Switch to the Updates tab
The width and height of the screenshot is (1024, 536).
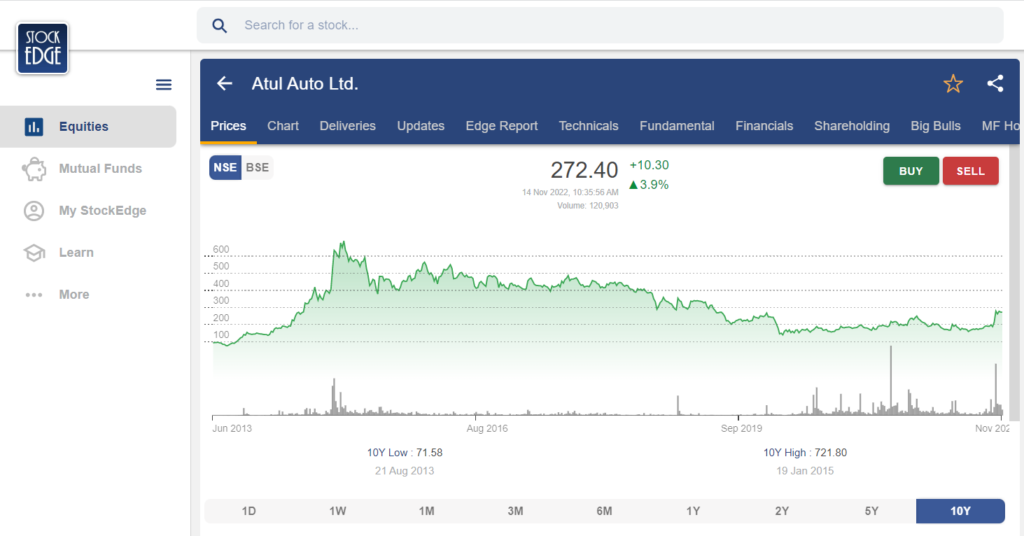tap(421, 126)
